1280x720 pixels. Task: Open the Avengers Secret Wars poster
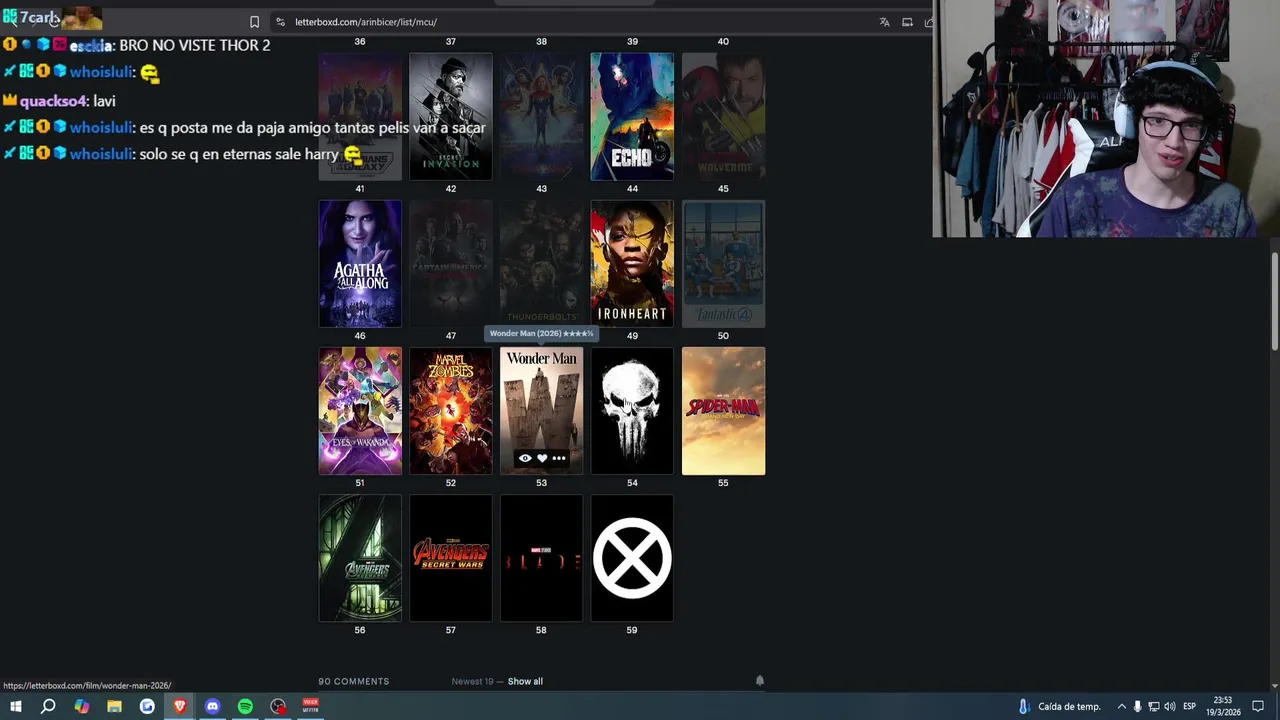[x=451, y=557]
